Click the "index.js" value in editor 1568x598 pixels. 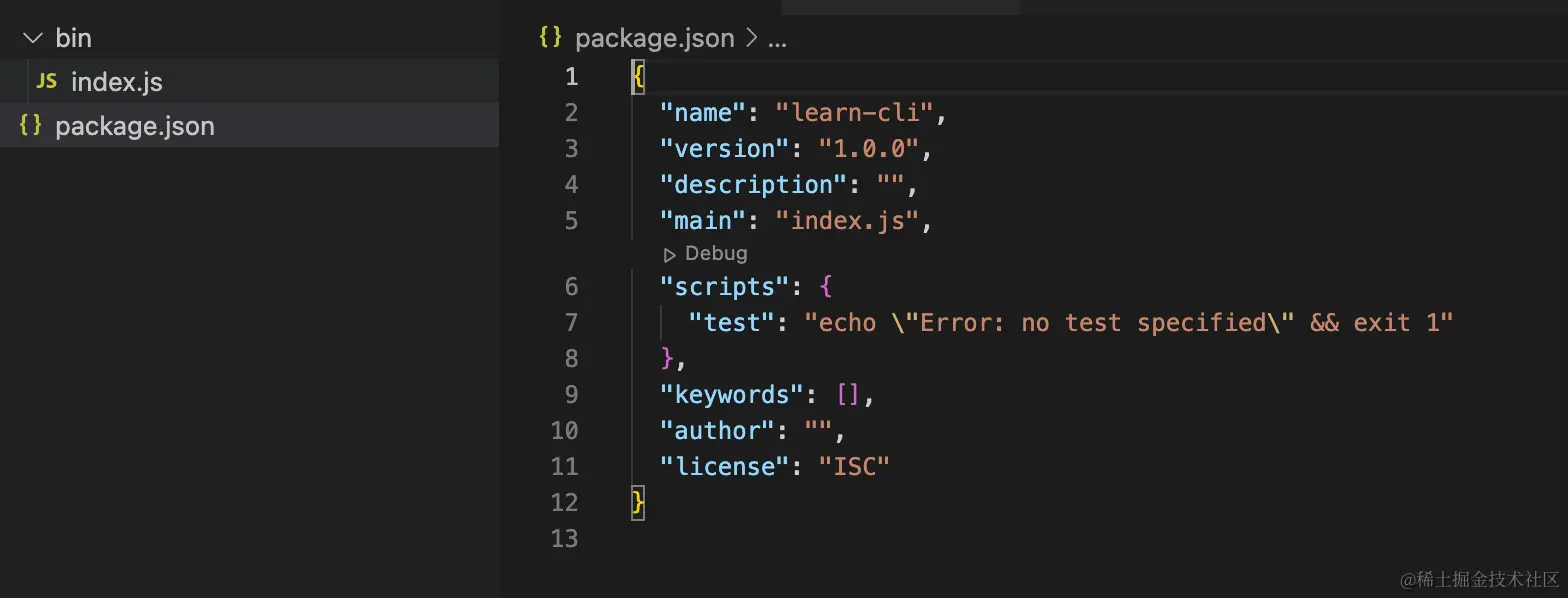[x=847, y=221]
